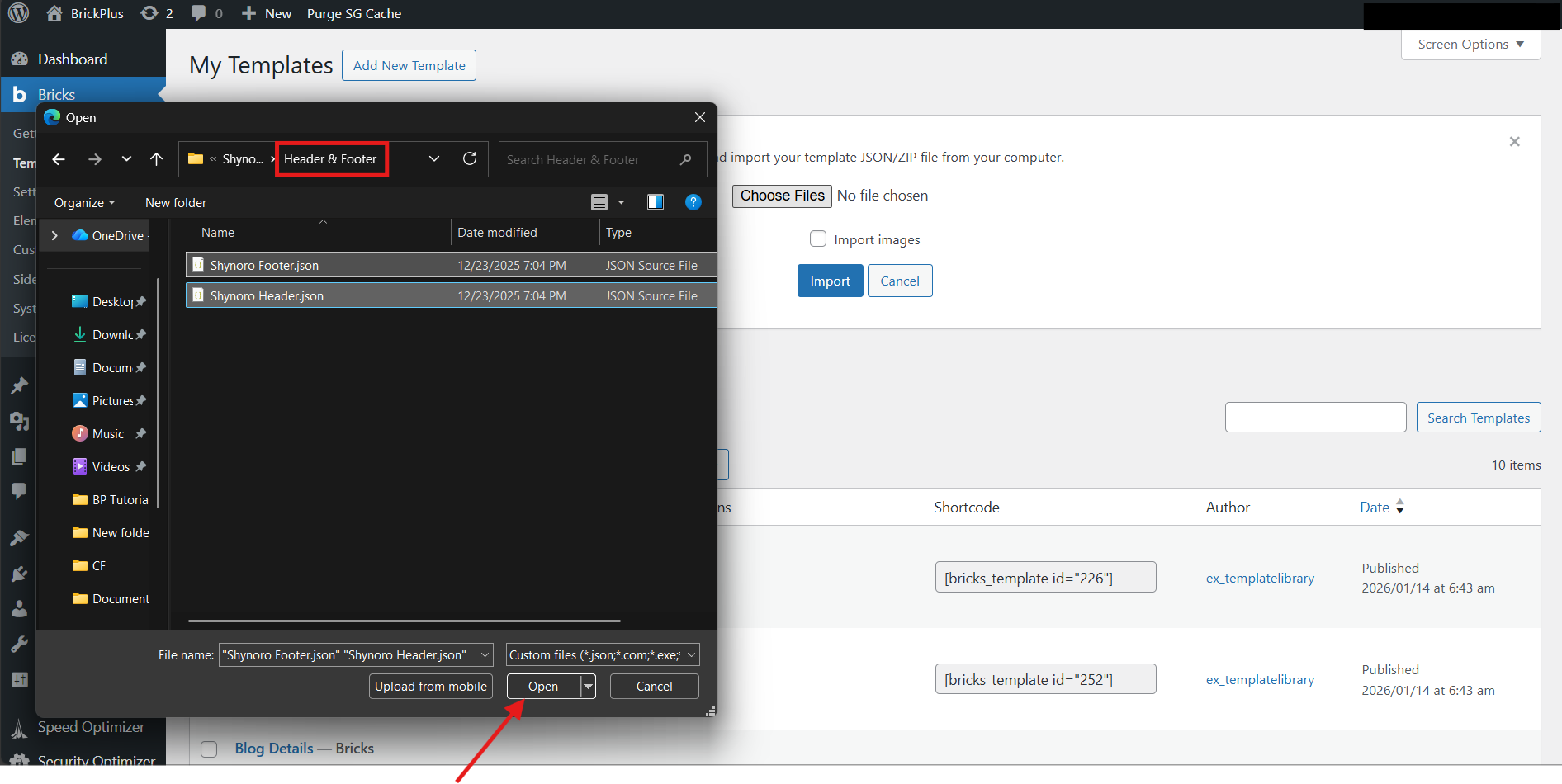Sort templates by Date column
The width and height of the screenshot is (1562, 784).
1382,507
